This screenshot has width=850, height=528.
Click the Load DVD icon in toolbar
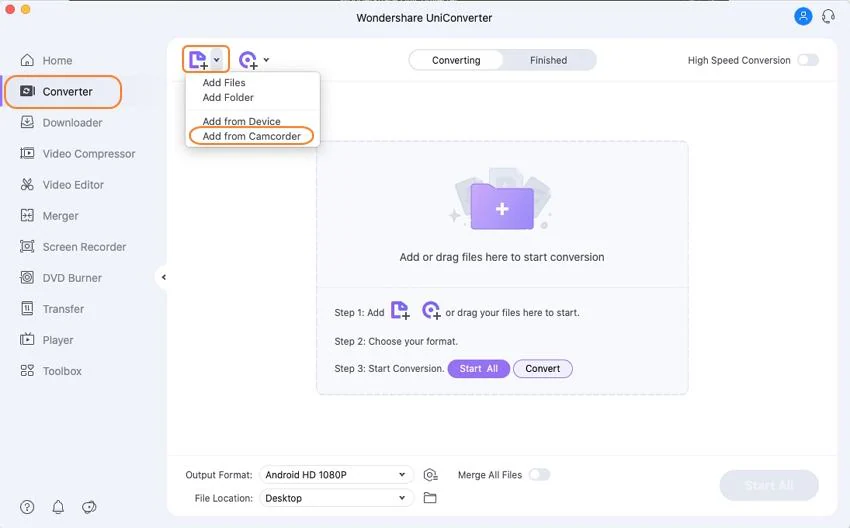click(x=248, y=60)
